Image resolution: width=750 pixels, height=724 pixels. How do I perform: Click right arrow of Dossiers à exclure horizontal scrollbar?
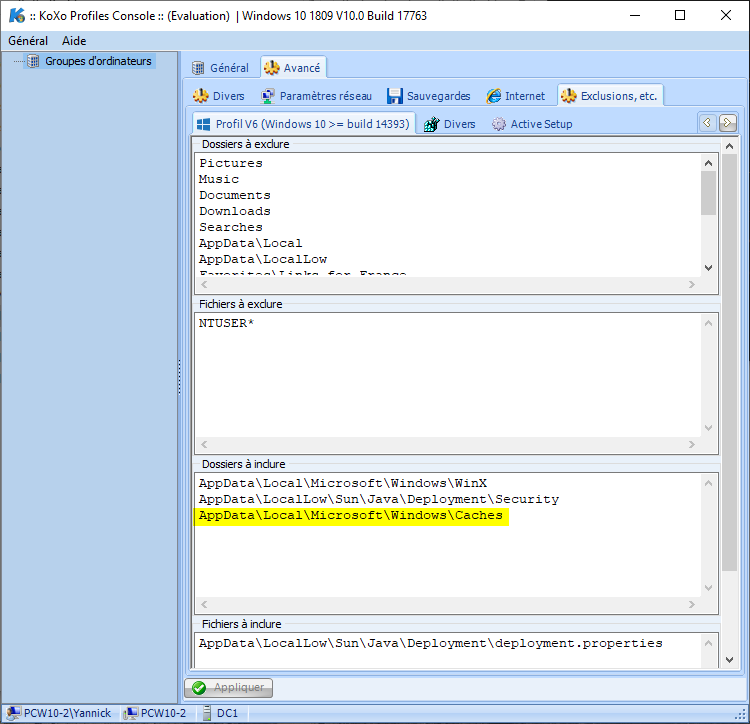692,285
